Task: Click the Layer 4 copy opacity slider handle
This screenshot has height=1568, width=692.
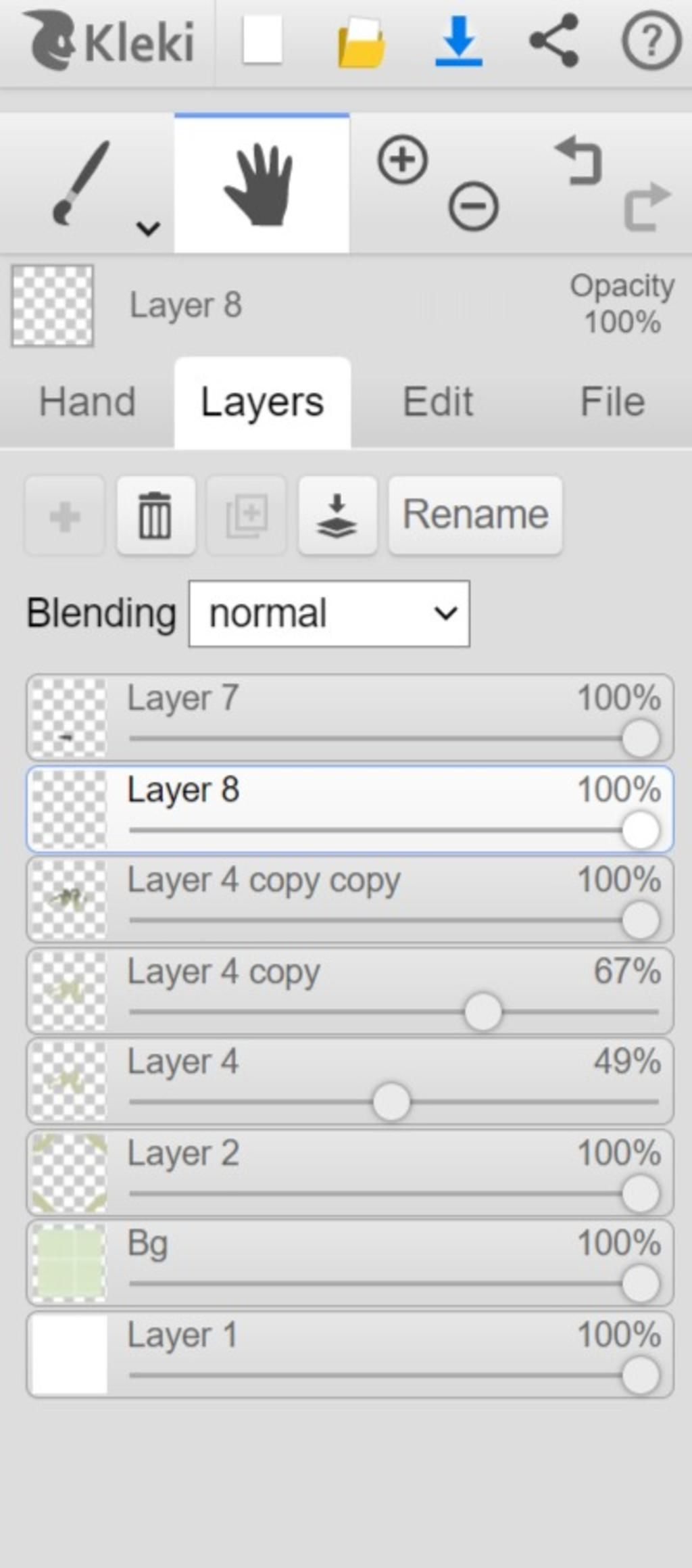Action: pos(483,1012)
